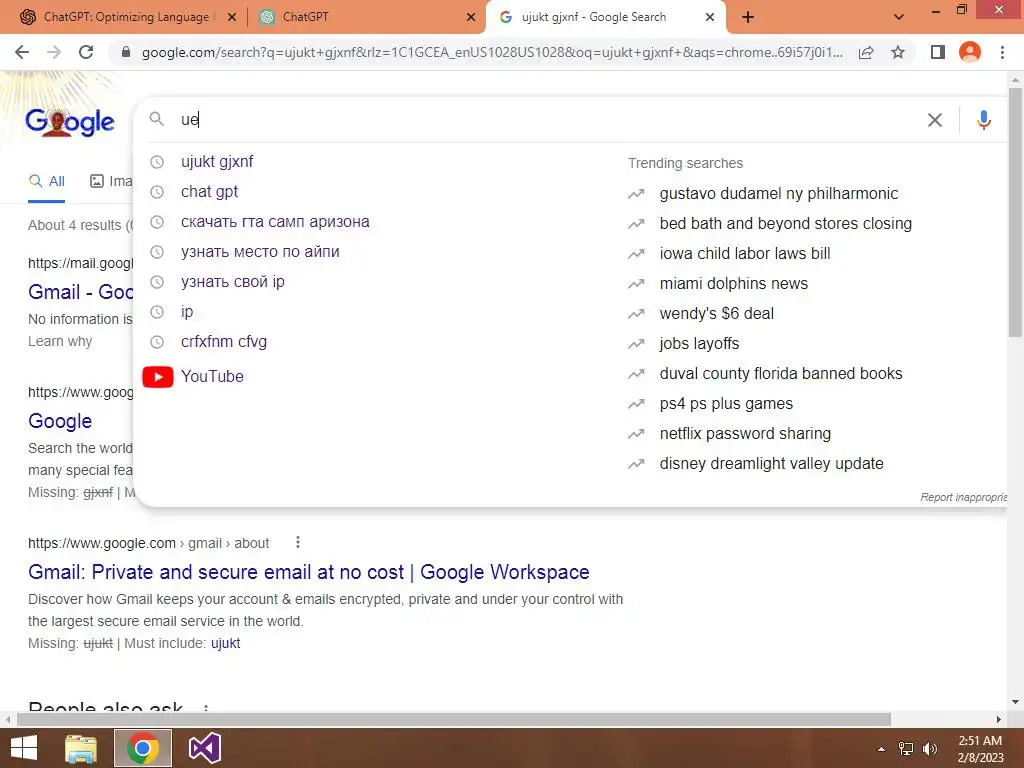Screen dimensions: 1024x768
Task: Select the 'crfxfnm cfvg' suggestion
Action: coord(223,342)
